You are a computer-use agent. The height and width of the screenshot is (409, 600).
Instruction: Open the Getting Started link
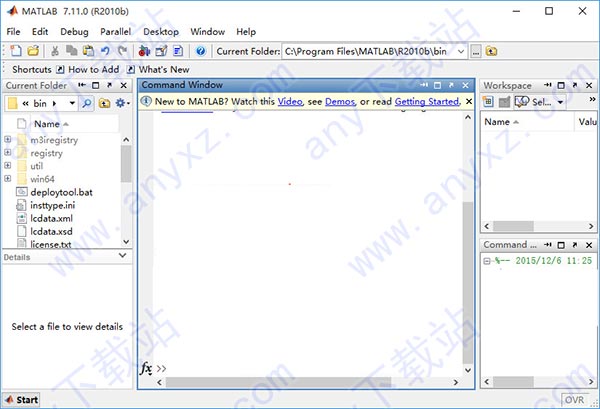click(427, 102)
